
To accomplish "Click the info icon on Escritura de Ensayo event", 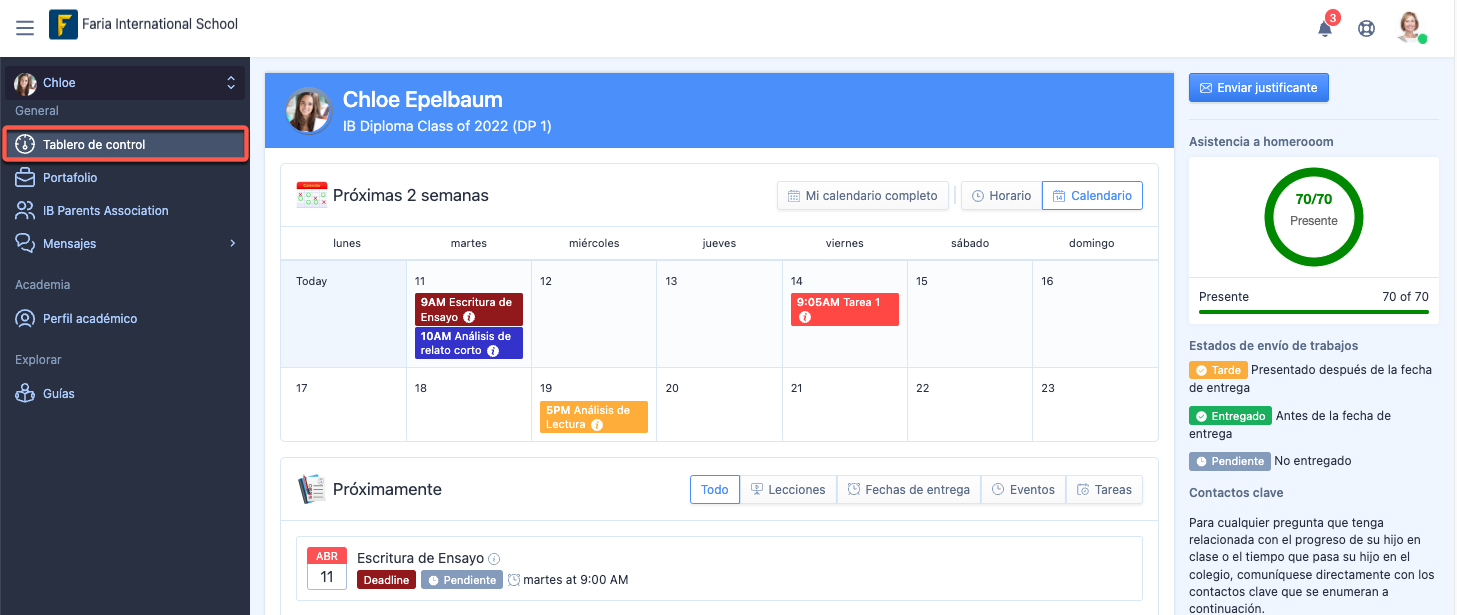I will pos(469,317).
